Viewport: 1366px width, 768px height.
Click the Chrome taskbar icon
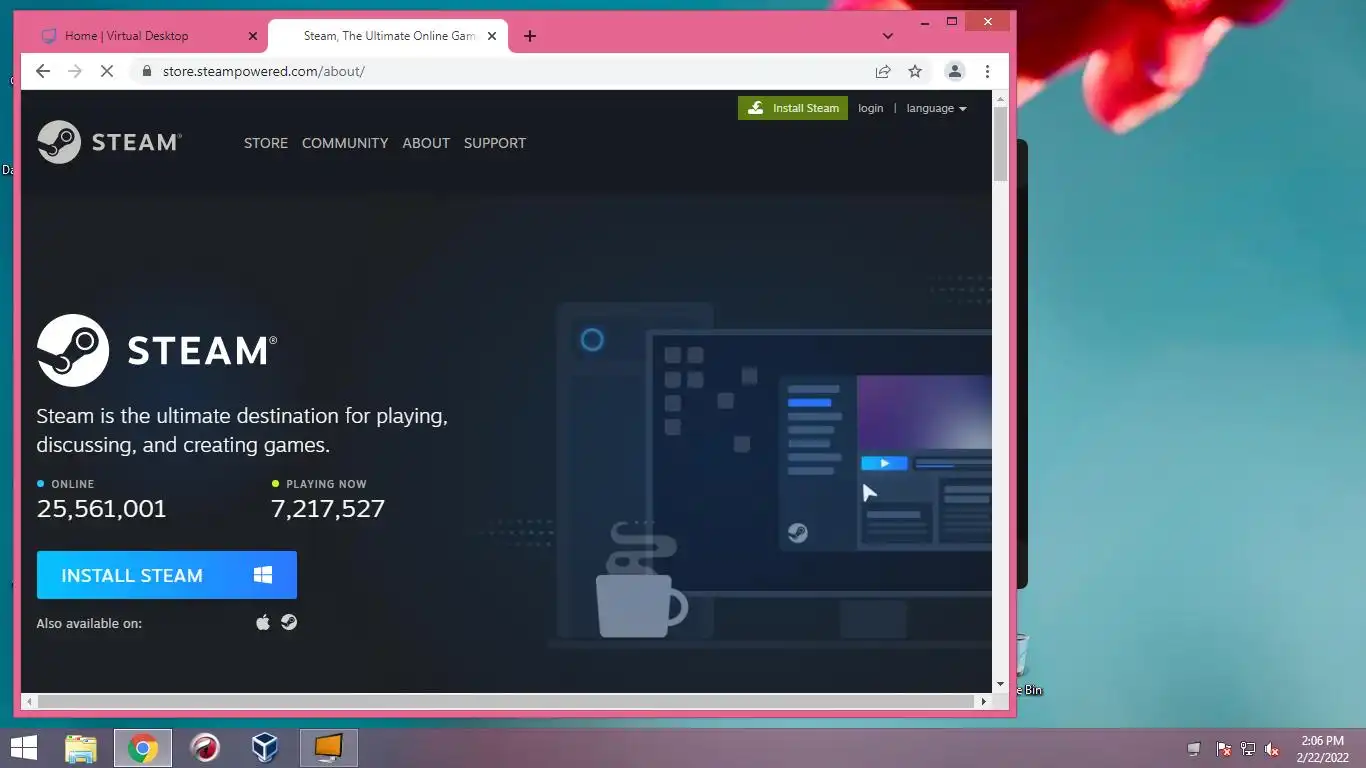coord(143,748)
